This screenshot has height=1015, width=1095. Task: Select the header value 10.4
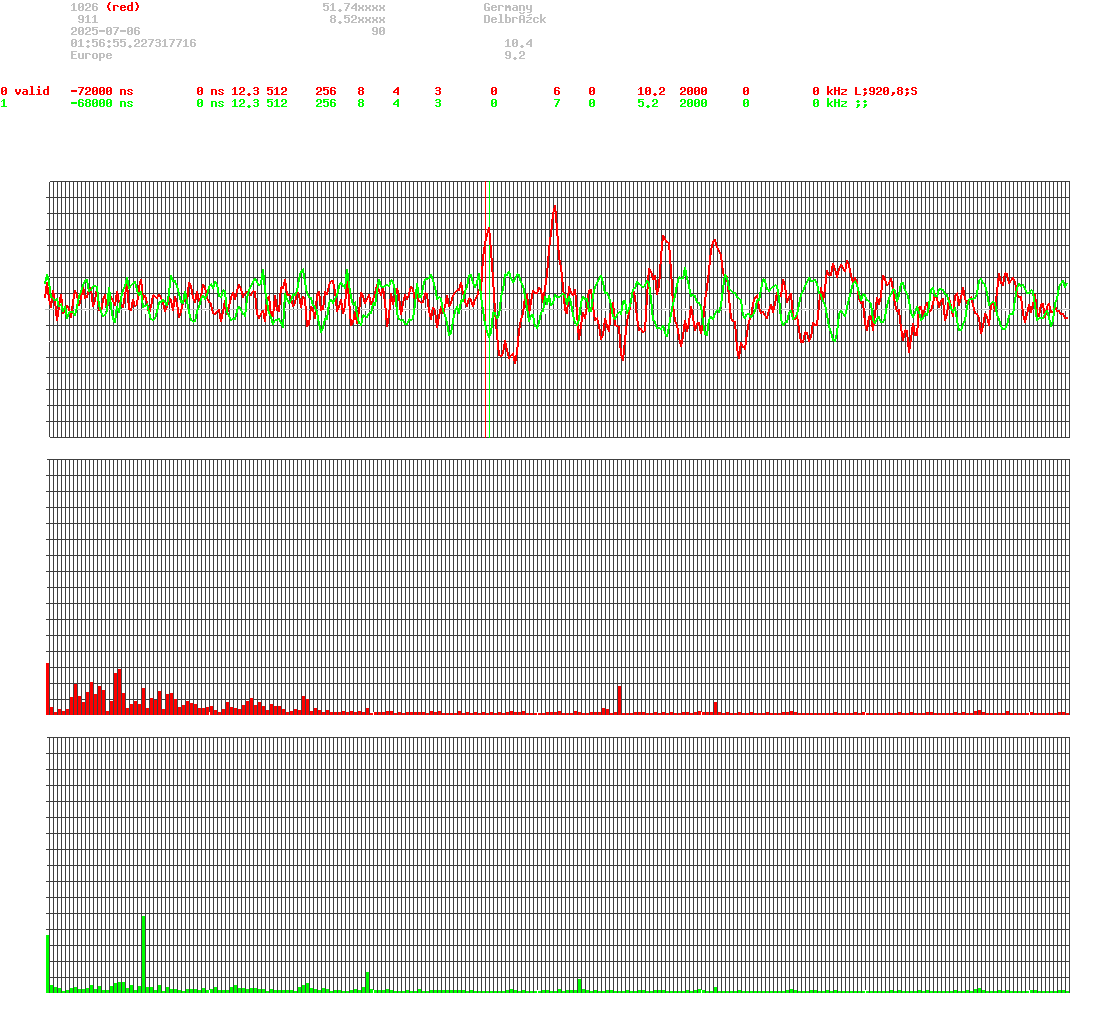coord(518,43)
